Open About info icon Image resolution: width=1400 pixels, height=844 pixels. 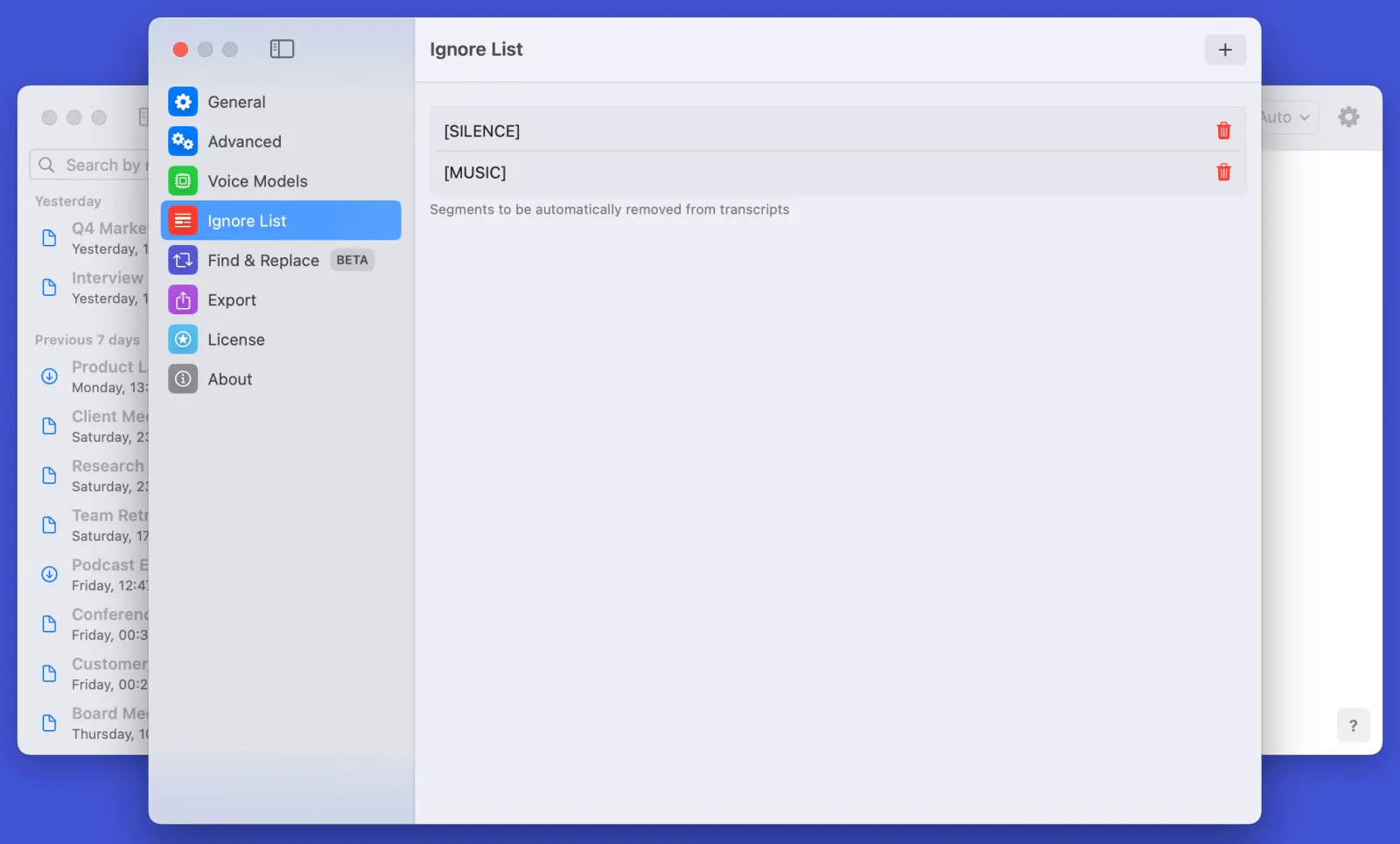pos(183,379)
